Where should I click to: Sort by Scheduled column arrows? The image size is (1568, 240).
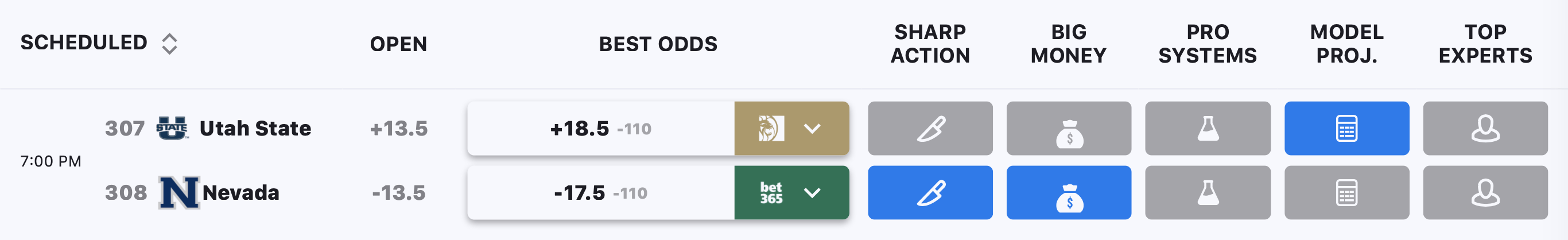coord(169,43)
